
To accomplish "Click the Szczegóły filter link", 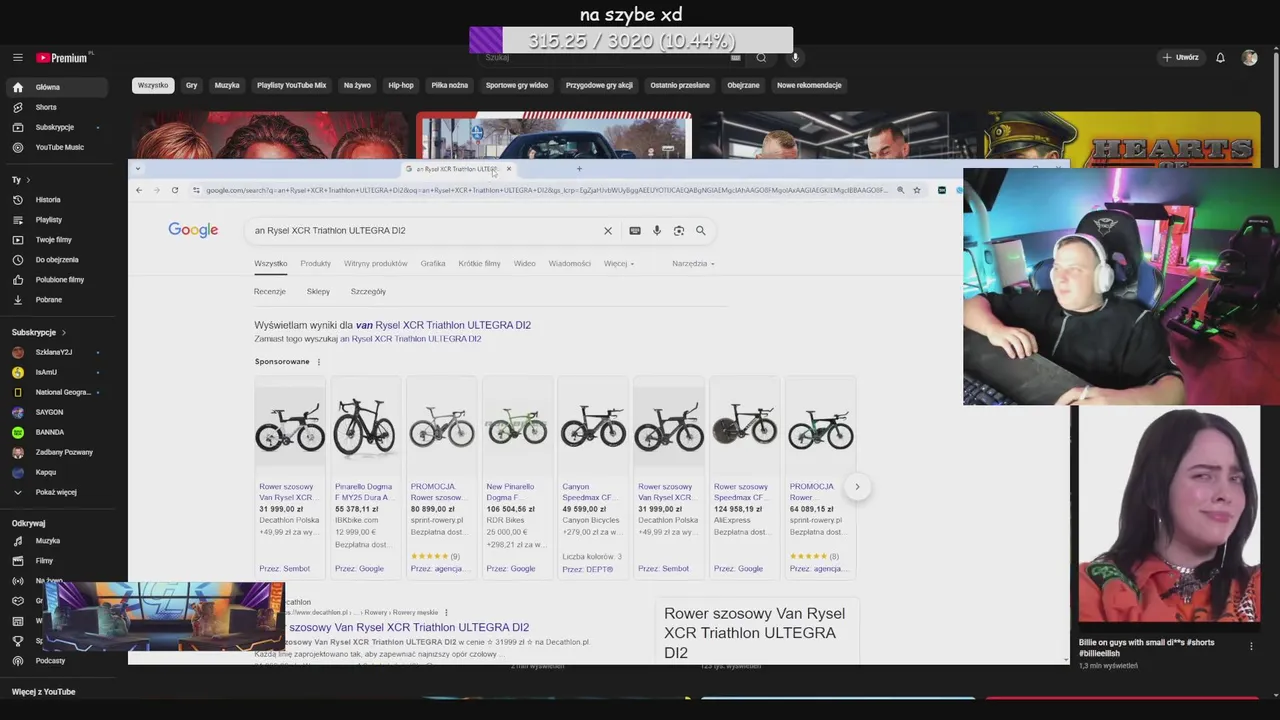I will (368, 292).
